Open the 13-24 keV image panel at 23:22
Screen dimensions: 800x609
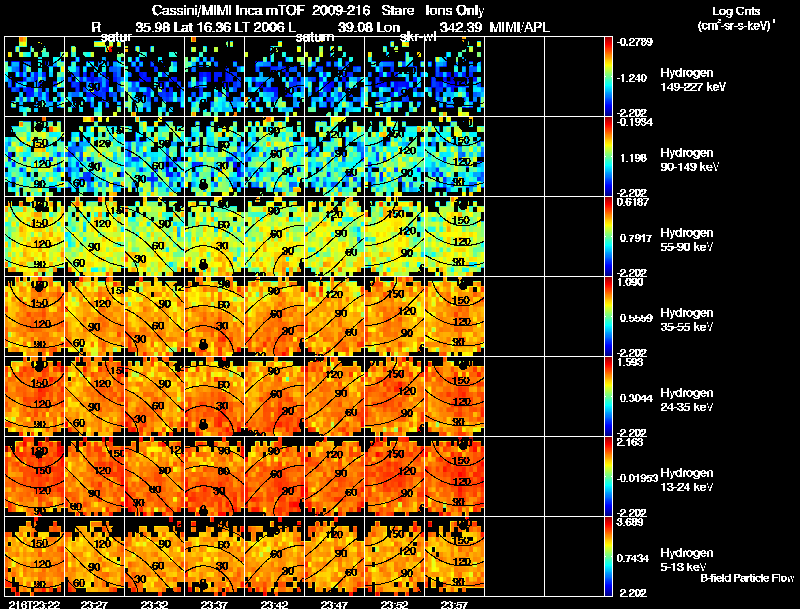[x=35, y=477]
